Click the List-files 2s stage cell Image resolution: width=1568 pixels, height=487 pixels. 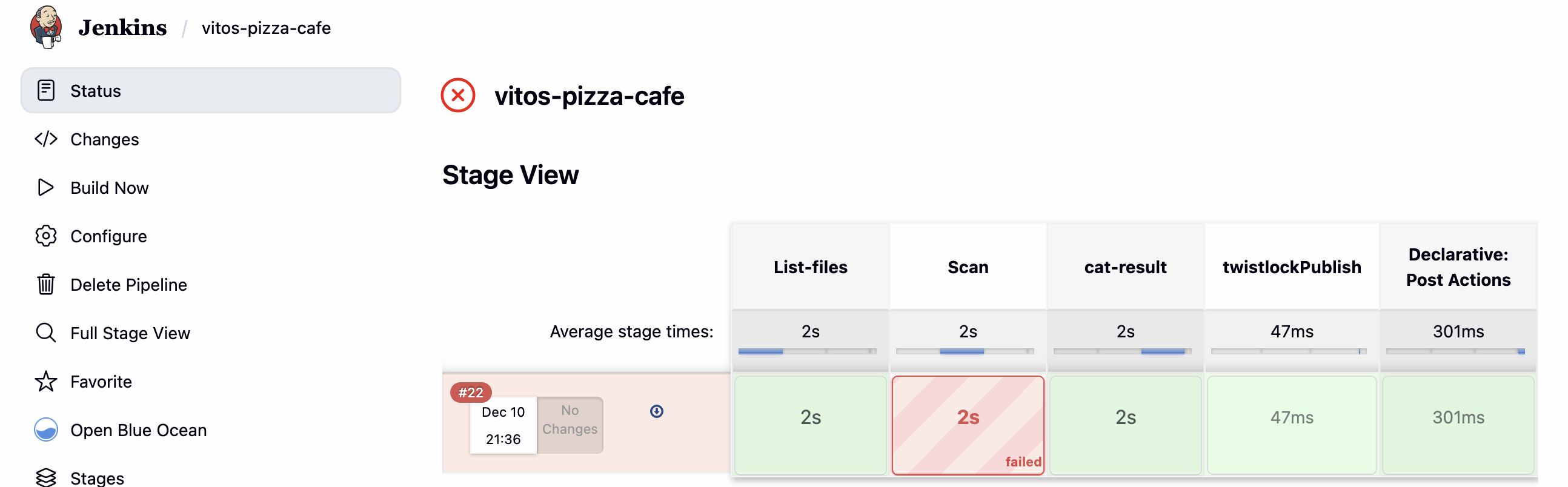coord(810,424)
